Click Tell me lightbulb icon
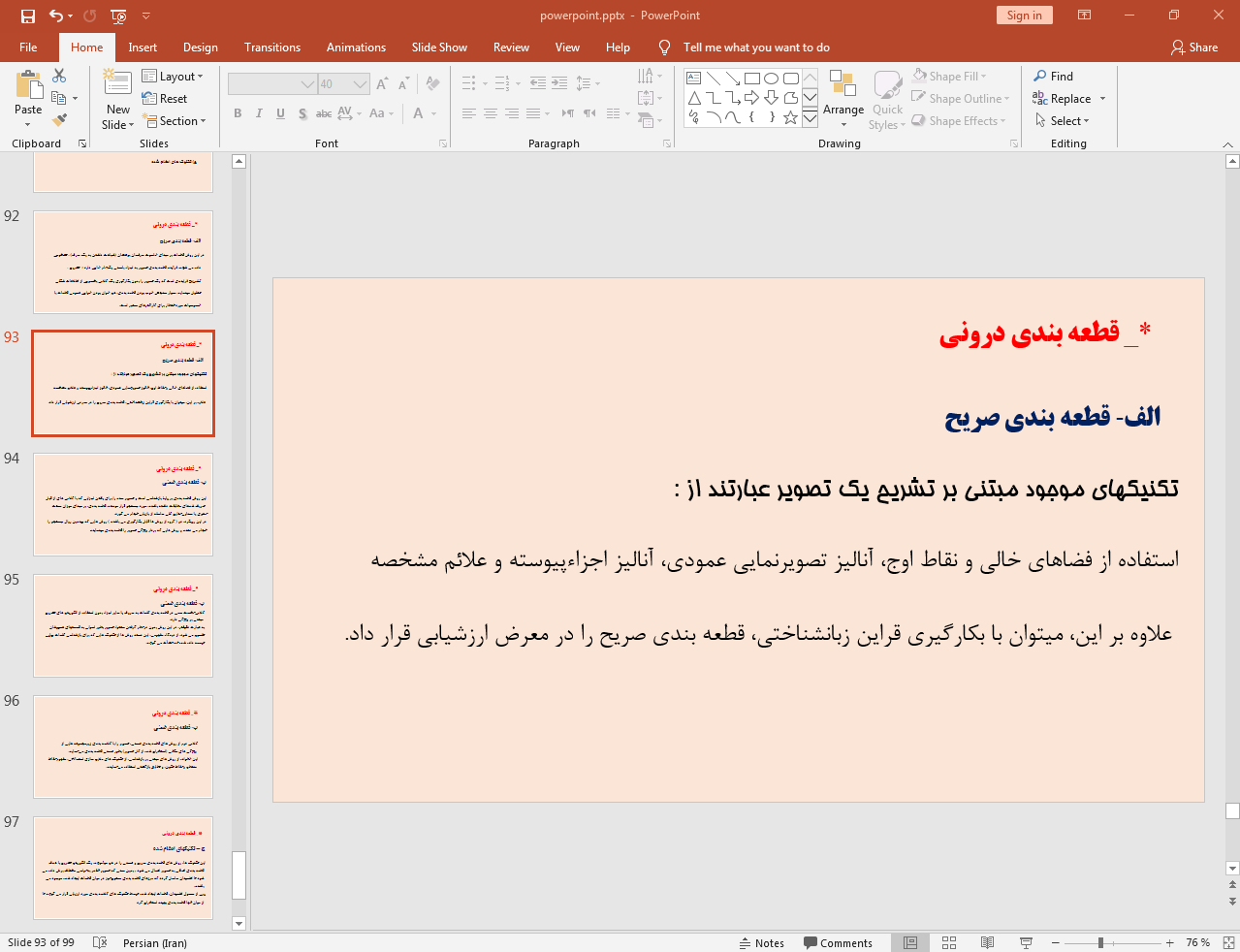The width and height of the screenshot is (1240, 952). 664,48
